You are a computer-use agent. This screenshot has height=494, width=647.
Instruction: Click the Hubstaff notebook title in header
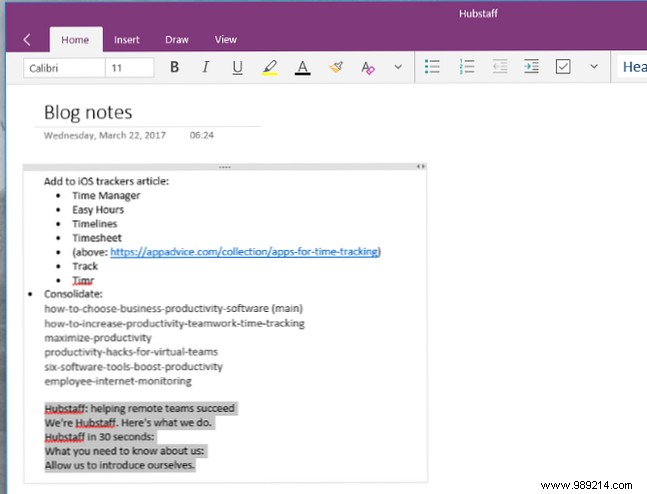coord(478,14)
